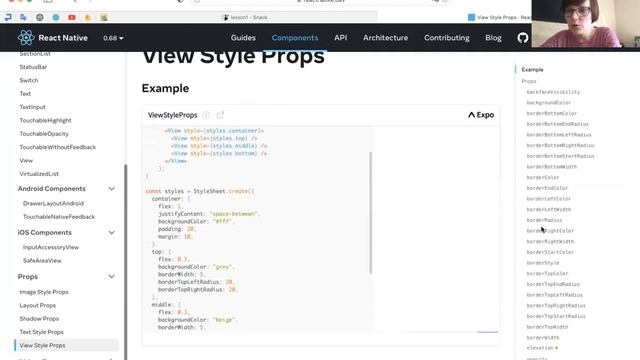Open the Components nav item
Viewport: 640px width, 360px height.
click(x=295, y=38)
